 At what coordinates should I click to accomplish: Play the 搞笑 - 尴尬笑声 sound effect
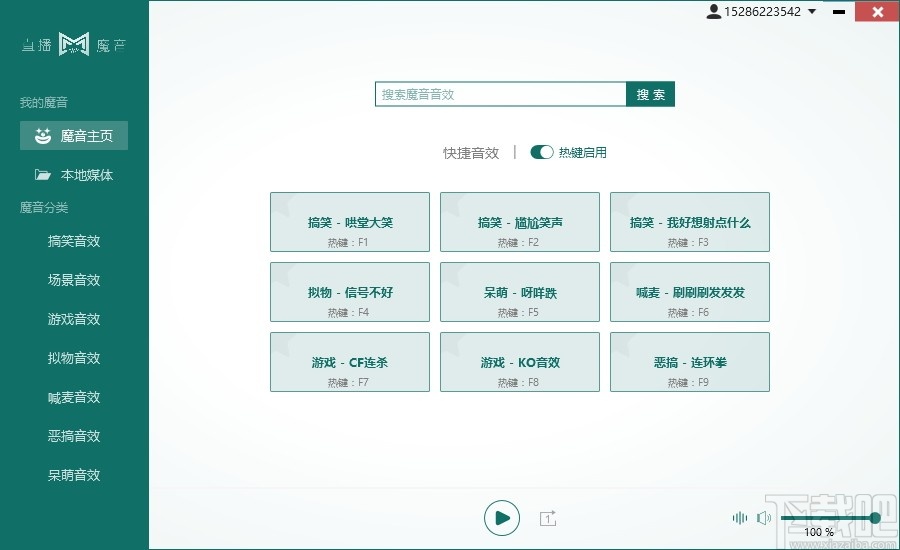[x=519, y=222]
